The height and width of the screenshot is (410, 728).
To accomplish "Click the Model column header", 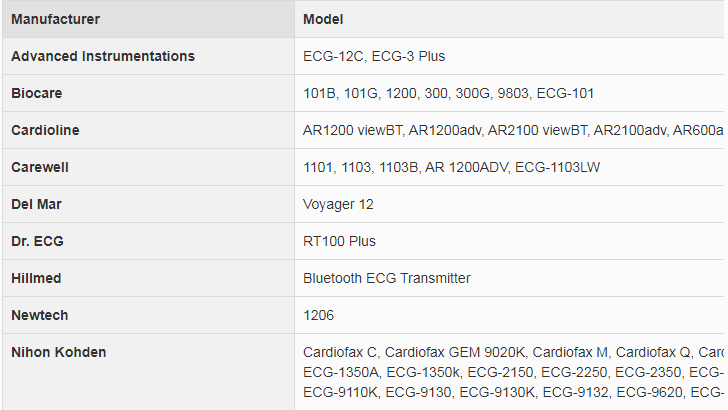I will tap(323, 19).
